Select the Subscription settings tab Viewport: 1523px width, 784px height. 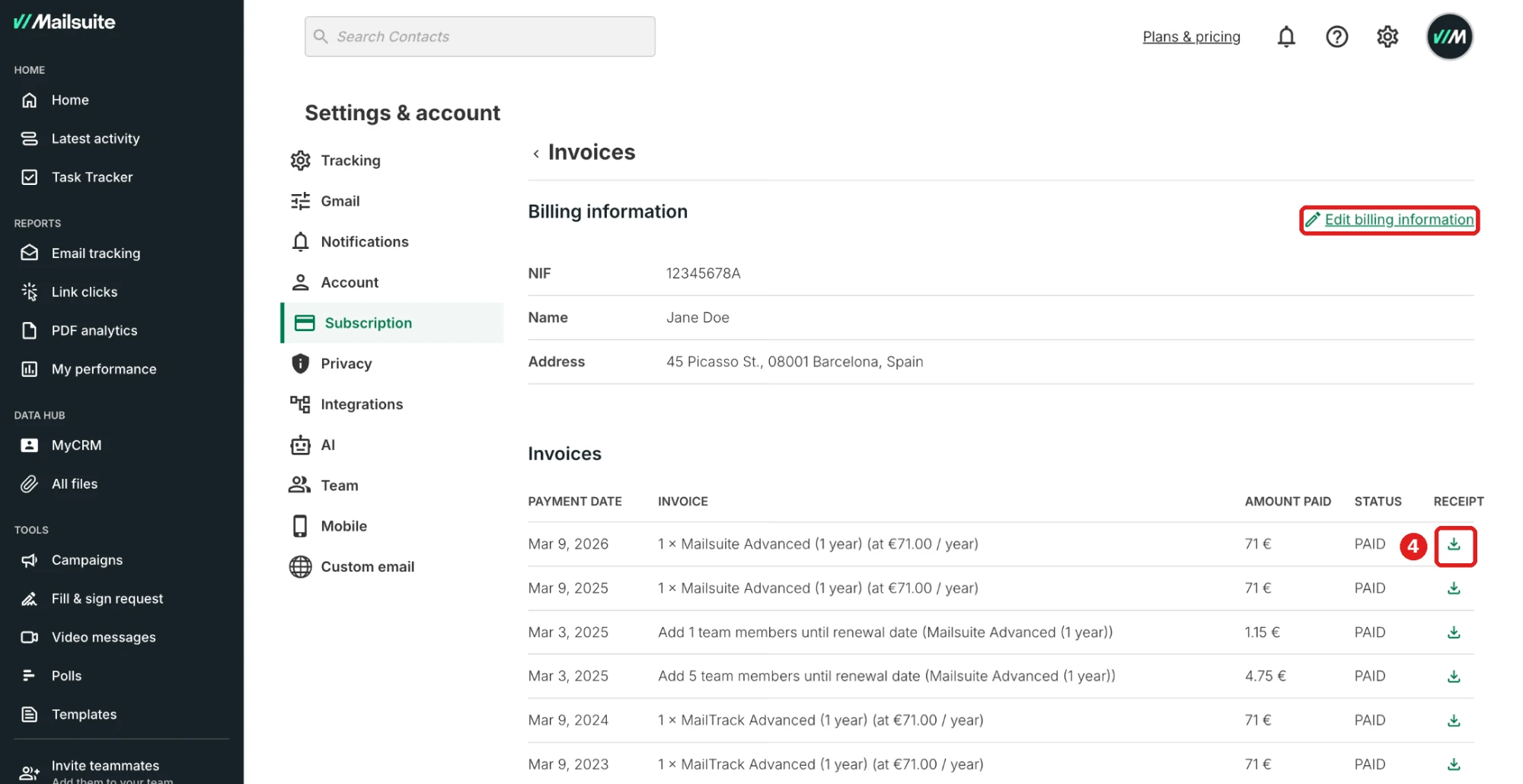[392, 323]
